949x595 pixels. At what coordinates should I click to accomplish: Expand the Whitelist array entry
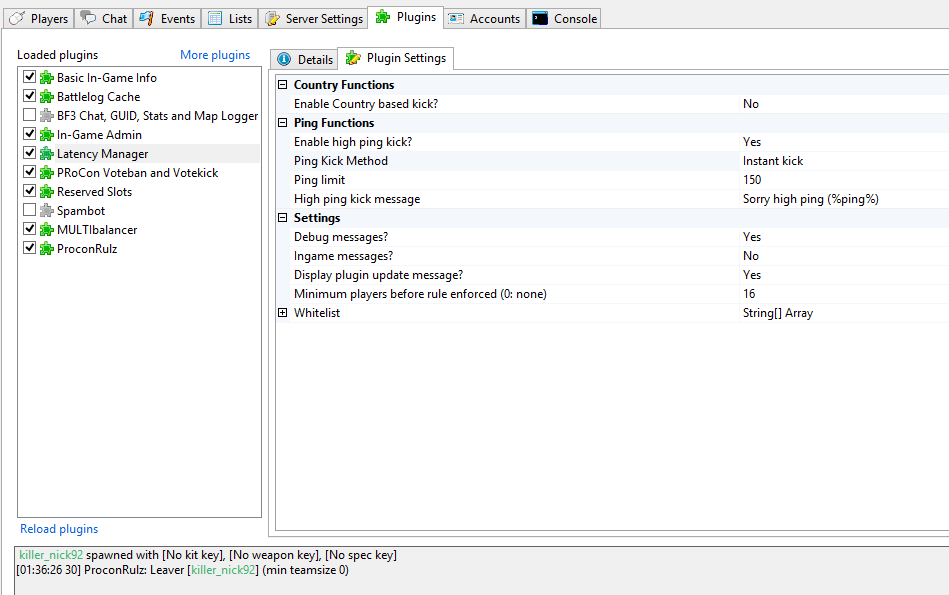(282, 313)
